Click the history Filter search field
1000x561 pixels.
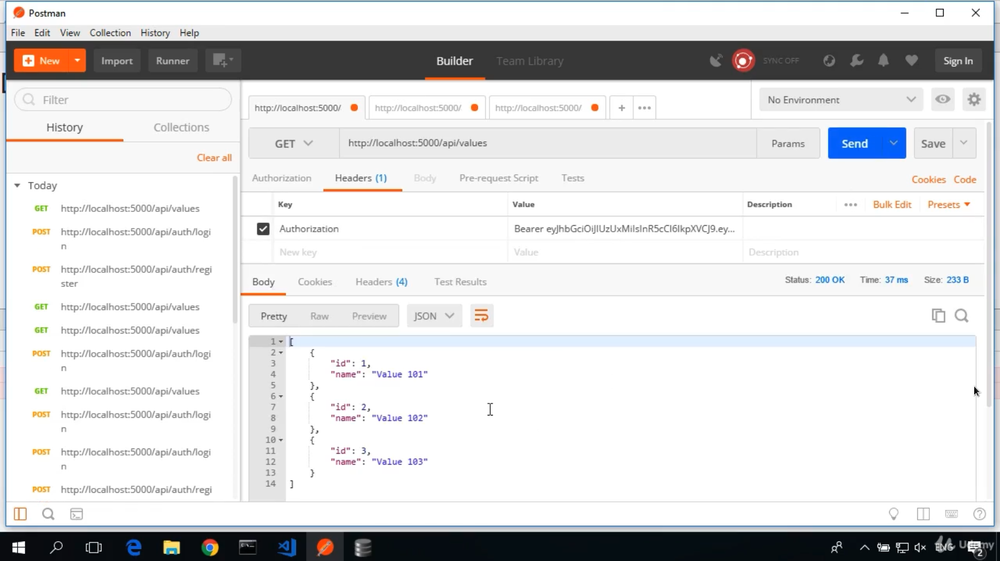tap(123, 99)
